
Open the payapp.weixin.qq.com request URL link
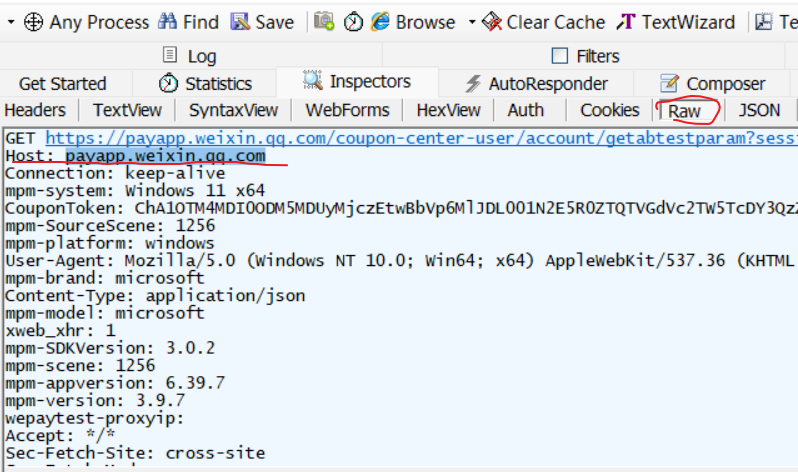pos(421,138)
